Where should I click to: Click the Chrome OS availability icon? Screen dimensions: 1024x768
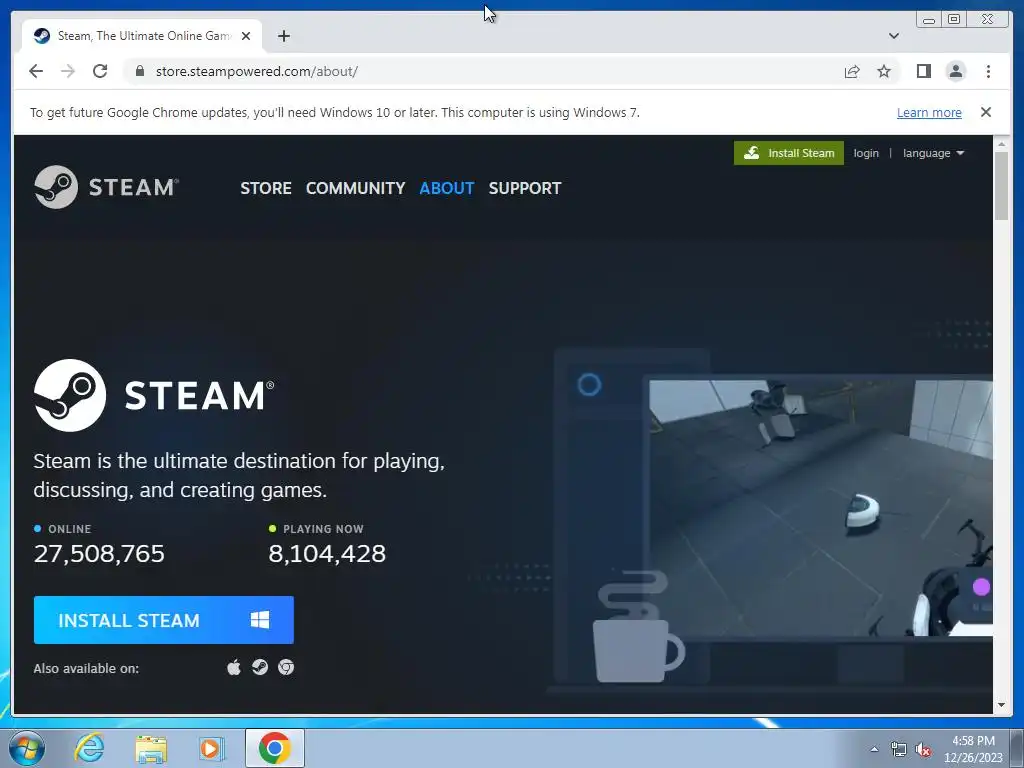coord(286,667)
